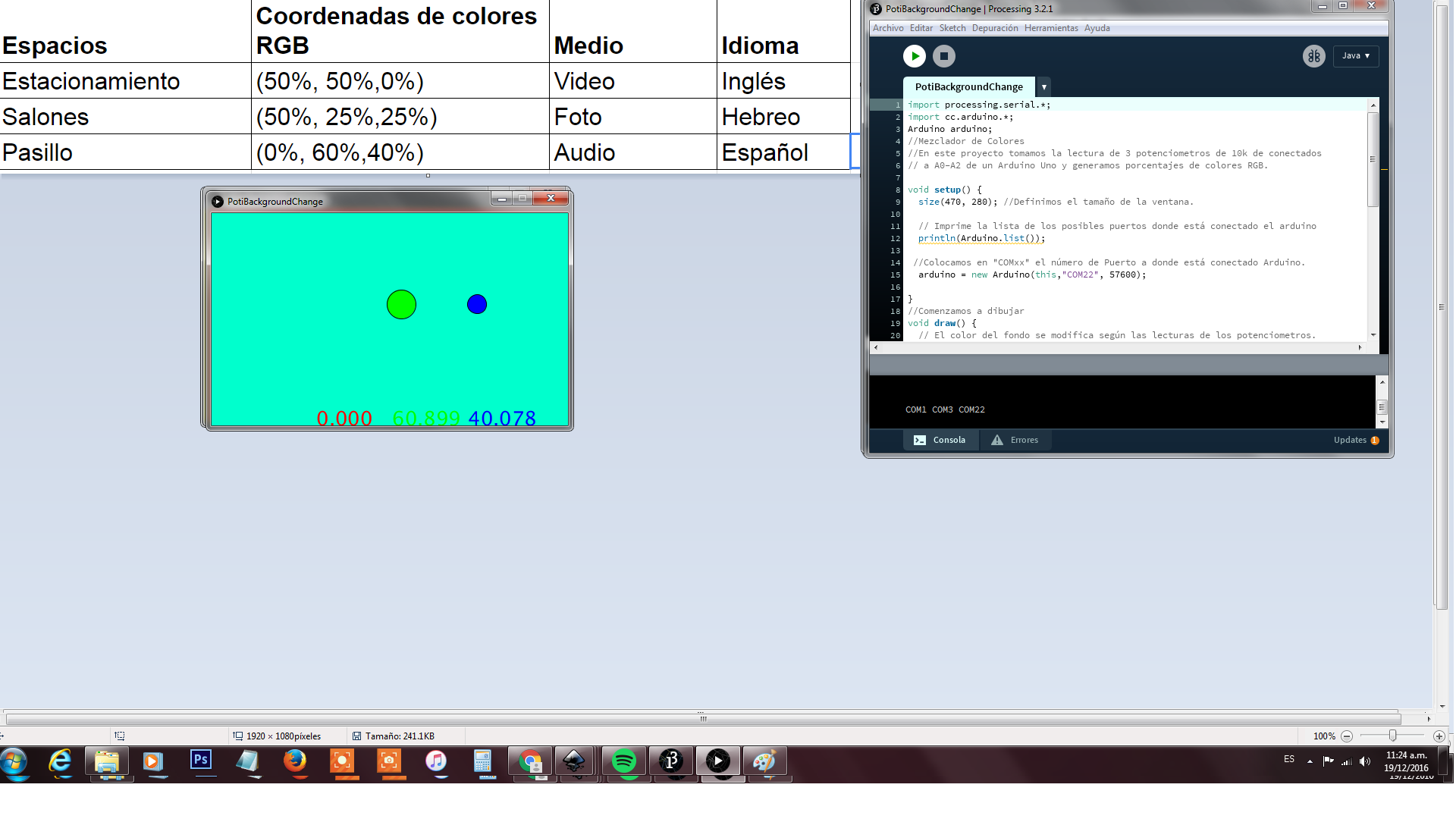Open the Herramientas menu
The width and height of the screenshot is (1456, 819).
1050,28
